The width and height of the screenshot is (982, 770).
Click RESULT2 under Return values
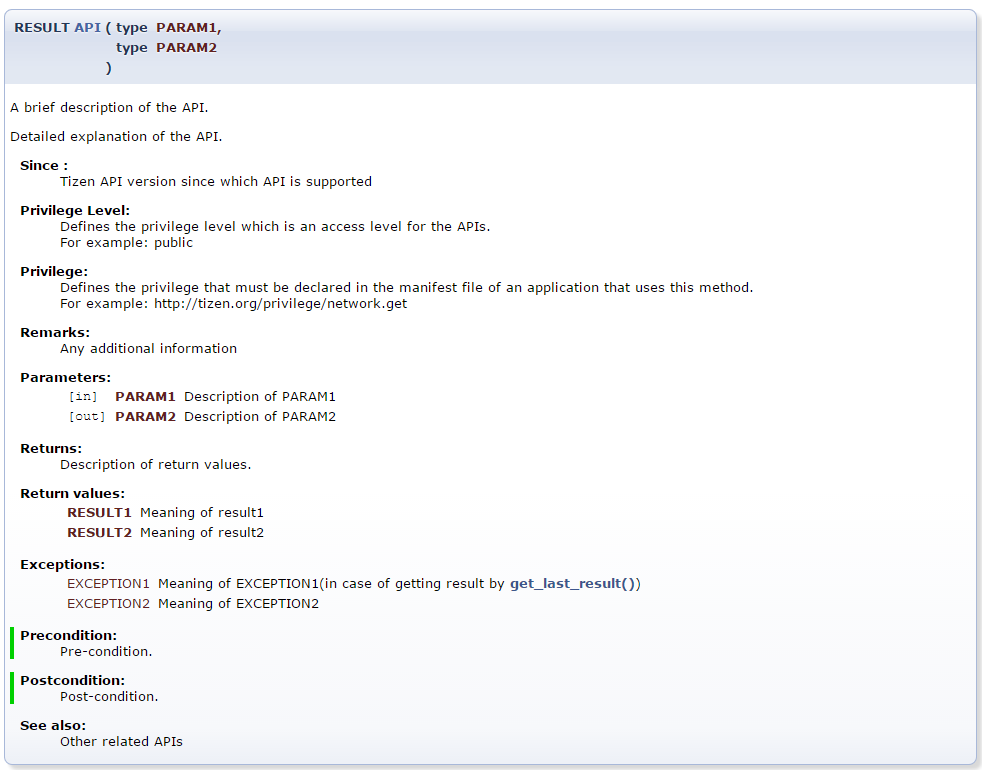pos(99,533)
